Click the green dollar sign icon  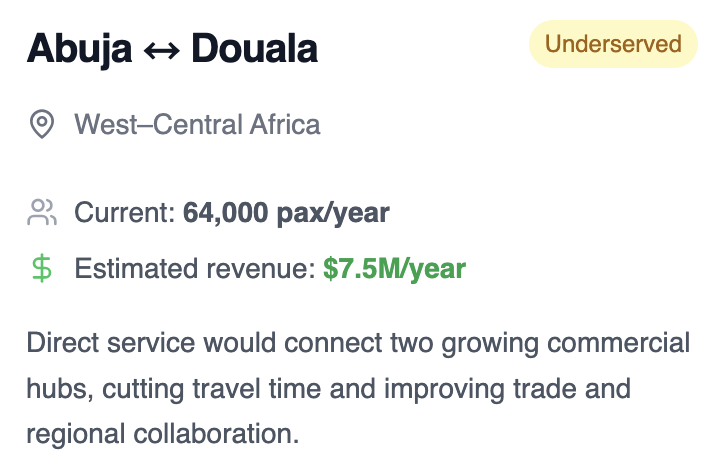coord(42,268)
